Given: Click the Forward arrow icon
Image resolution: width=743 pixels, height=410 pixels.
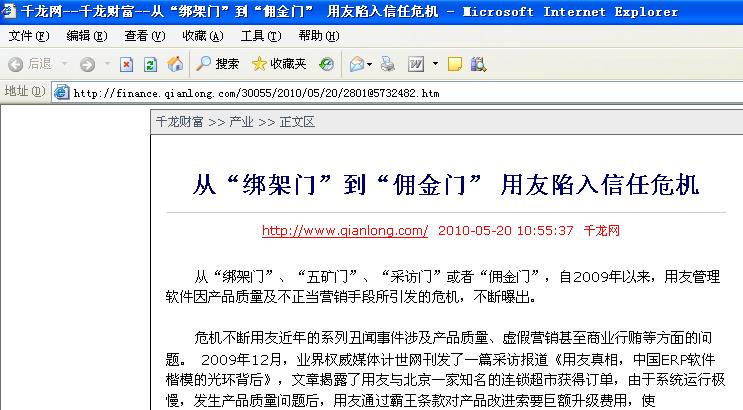Looking at the screenshot, I should point(87,64).
